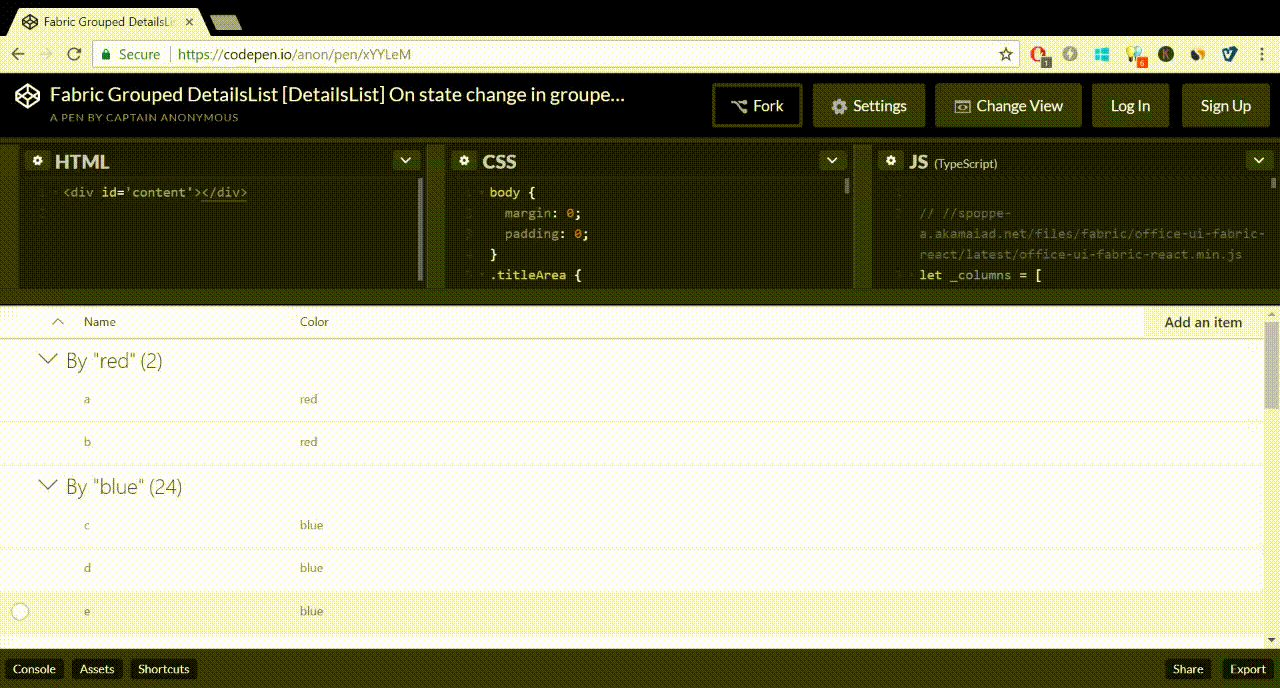
Task: Click the Add an item link
Action: 1203,322
